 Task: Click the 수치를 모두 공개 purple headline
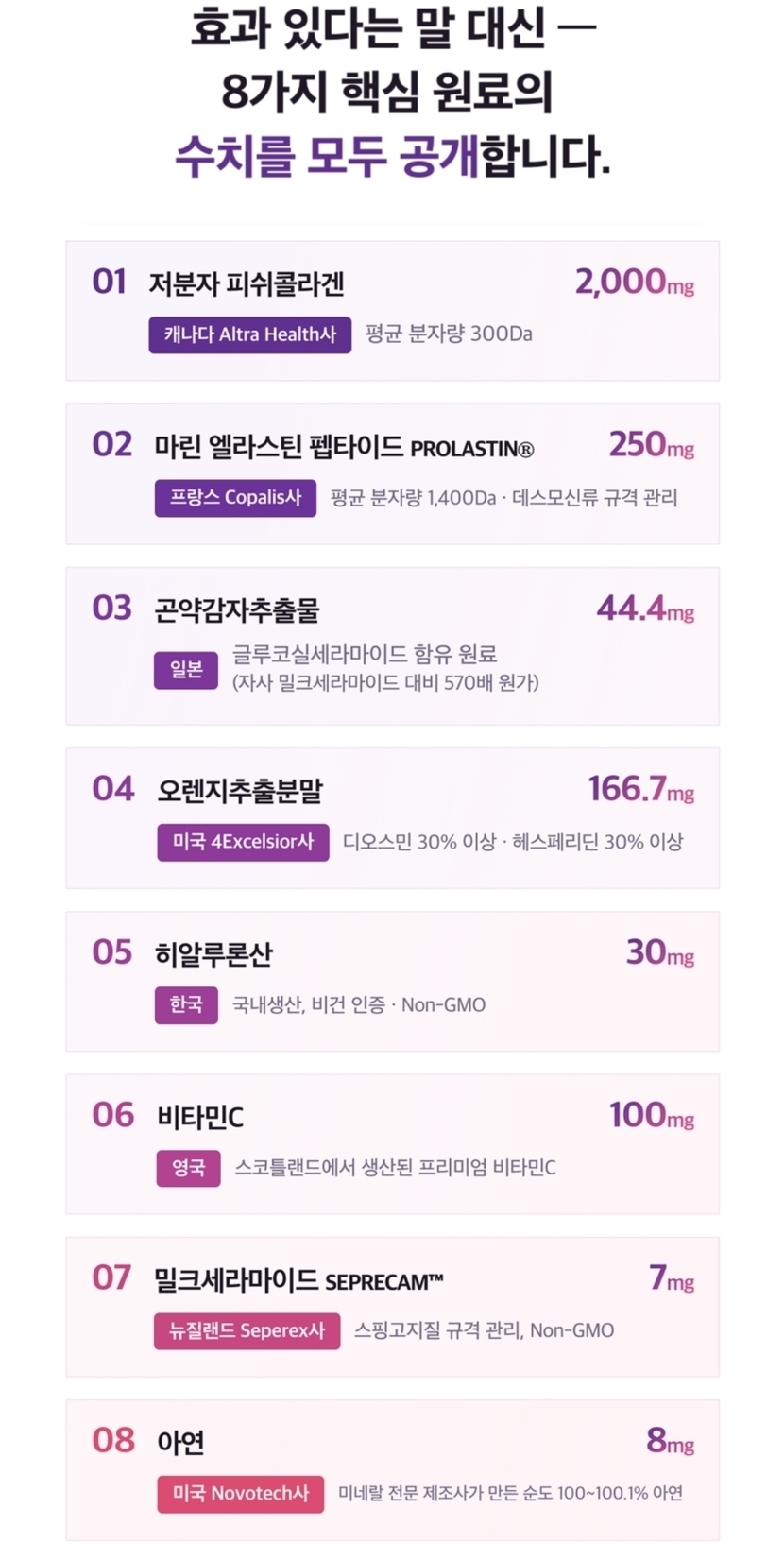(329, 156)
